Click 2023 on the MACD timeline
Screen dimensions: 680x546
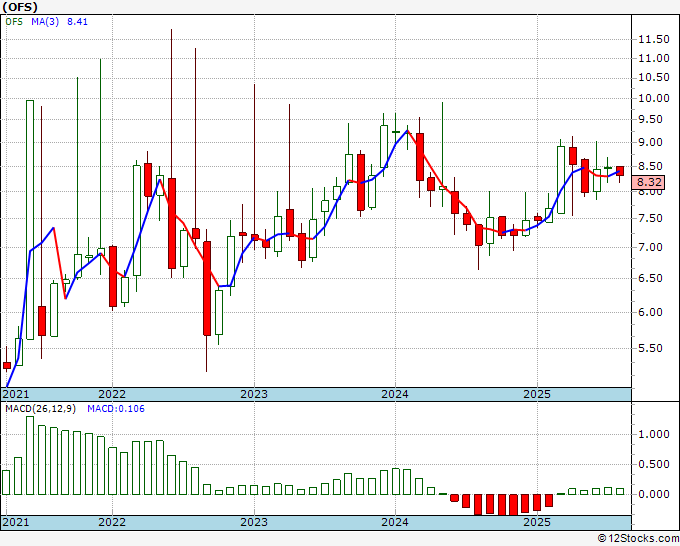coord(254,522)
